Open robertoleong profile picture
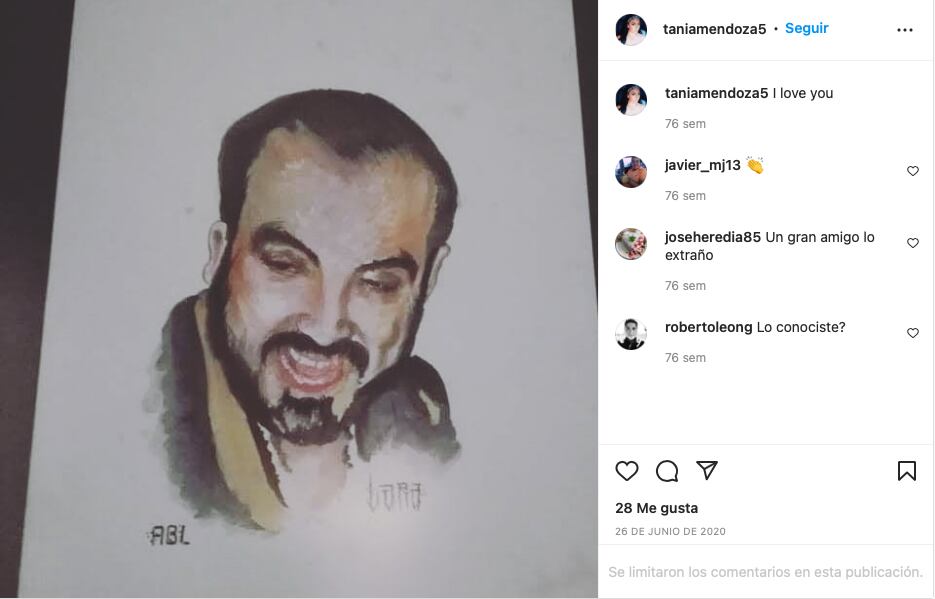The height and width of the screenshot is (599, 935). (x=631, y=334)
